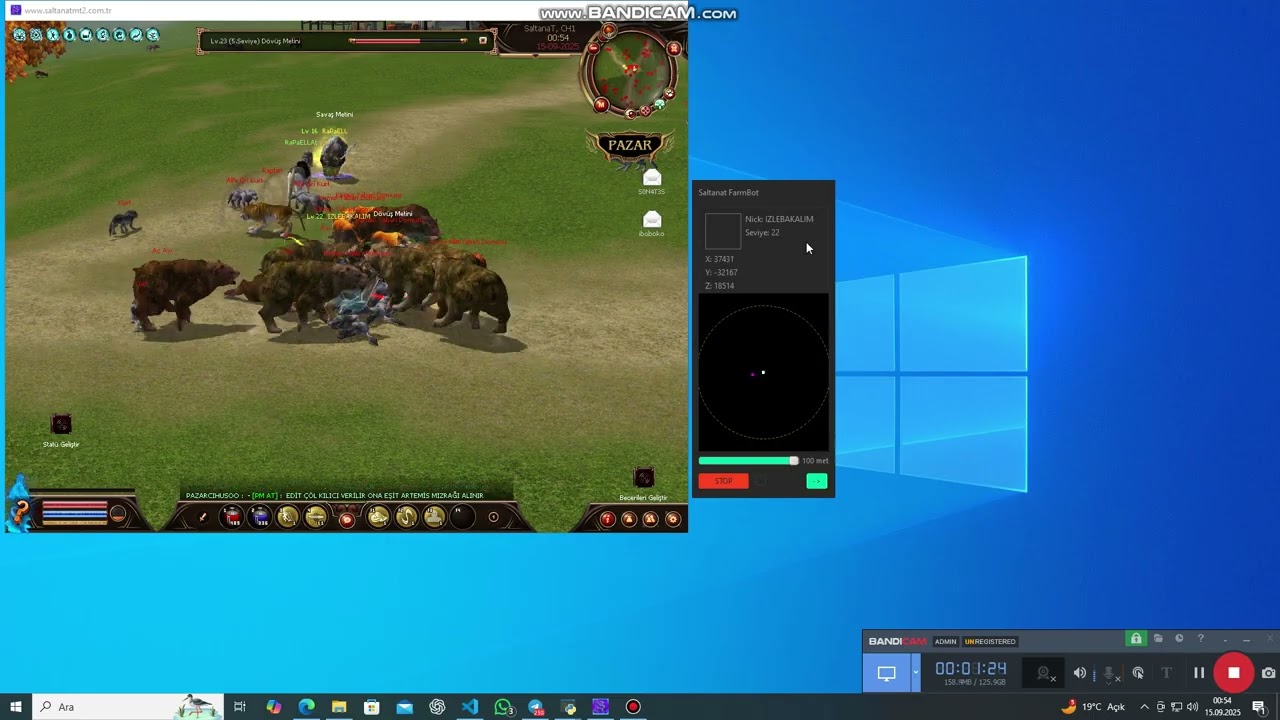Click the green lock icon in Bandicam
Image resolution: width=1280 pixels, height=720 pixels.
(x=1136, y=639)
